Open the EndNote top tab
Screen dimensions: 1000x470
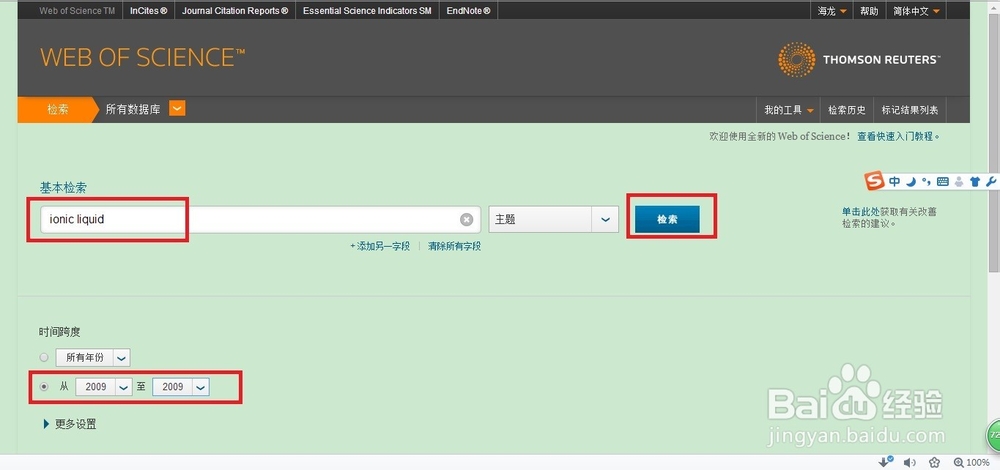pyautogui.click(x=469, y=11)
